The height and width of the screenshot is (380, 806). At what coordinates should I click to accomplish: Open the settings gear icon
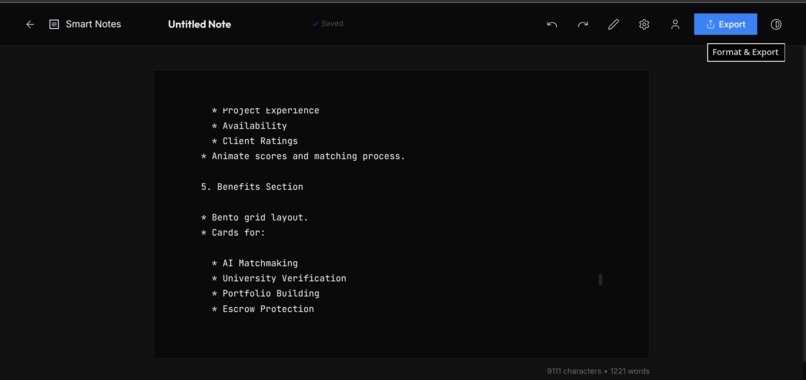click(x=644, y=24)
